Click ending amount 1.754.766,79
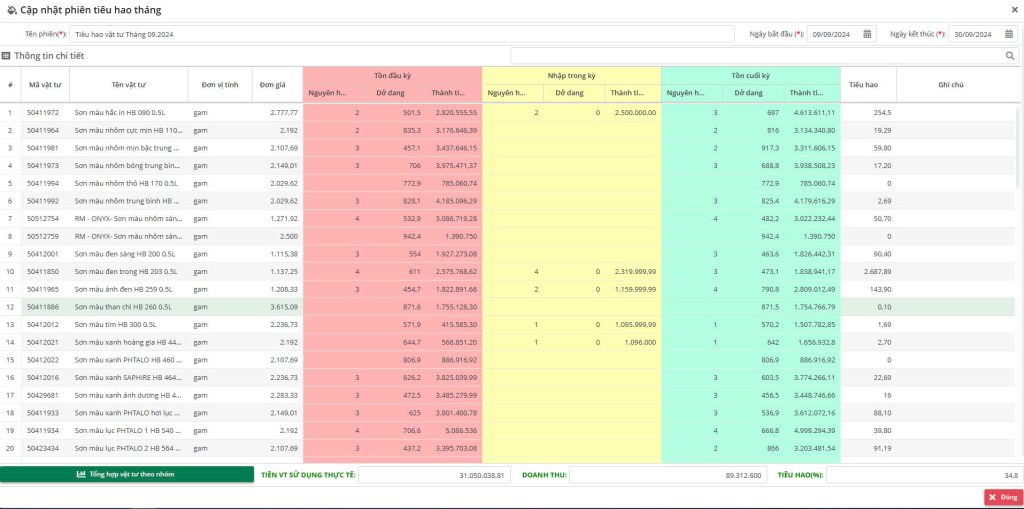 pos(814,307)
